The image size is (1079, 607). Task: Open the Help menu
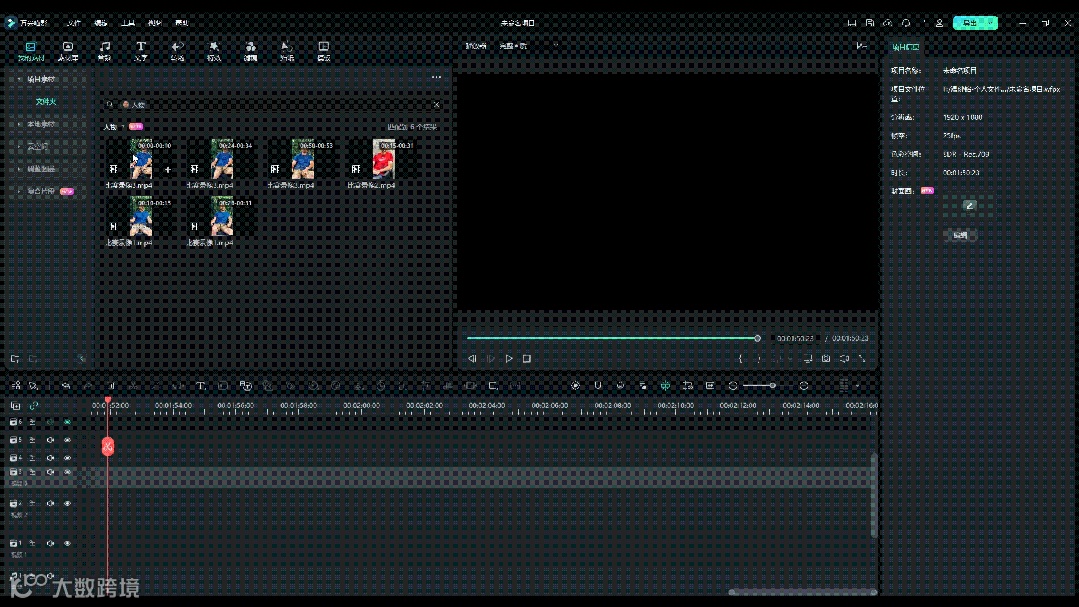click(x=182, y=23)
